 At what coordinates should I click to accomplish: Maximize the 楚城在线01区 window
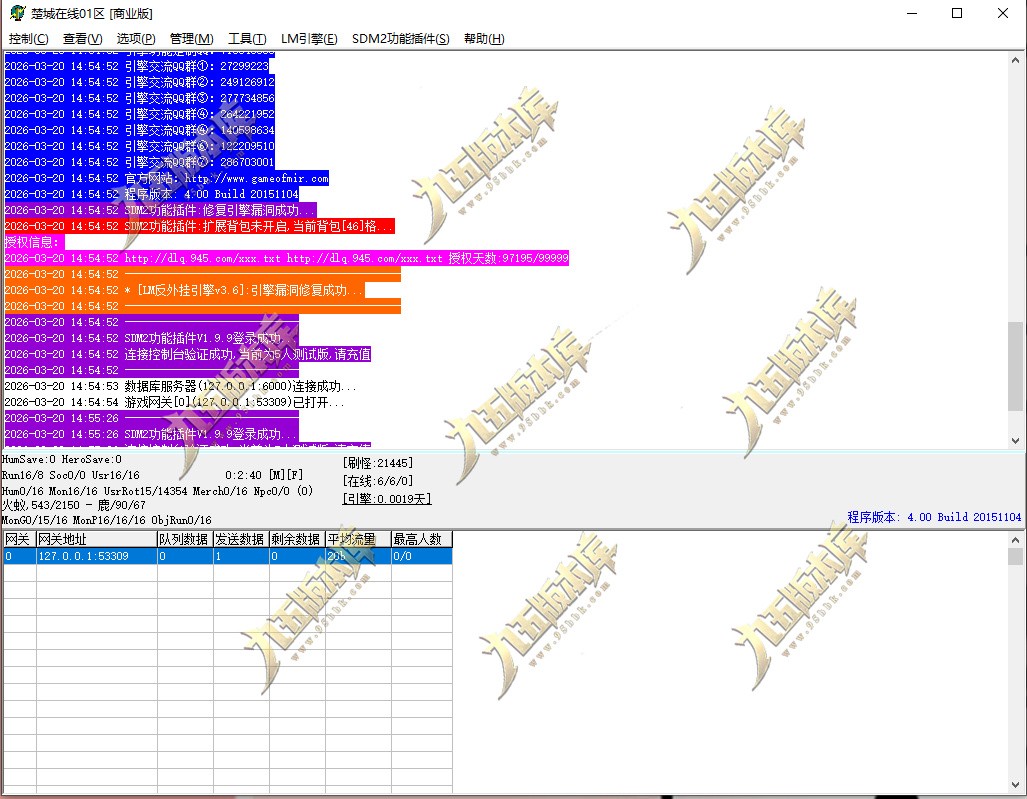pyautogui.click(x=957, y=13)
